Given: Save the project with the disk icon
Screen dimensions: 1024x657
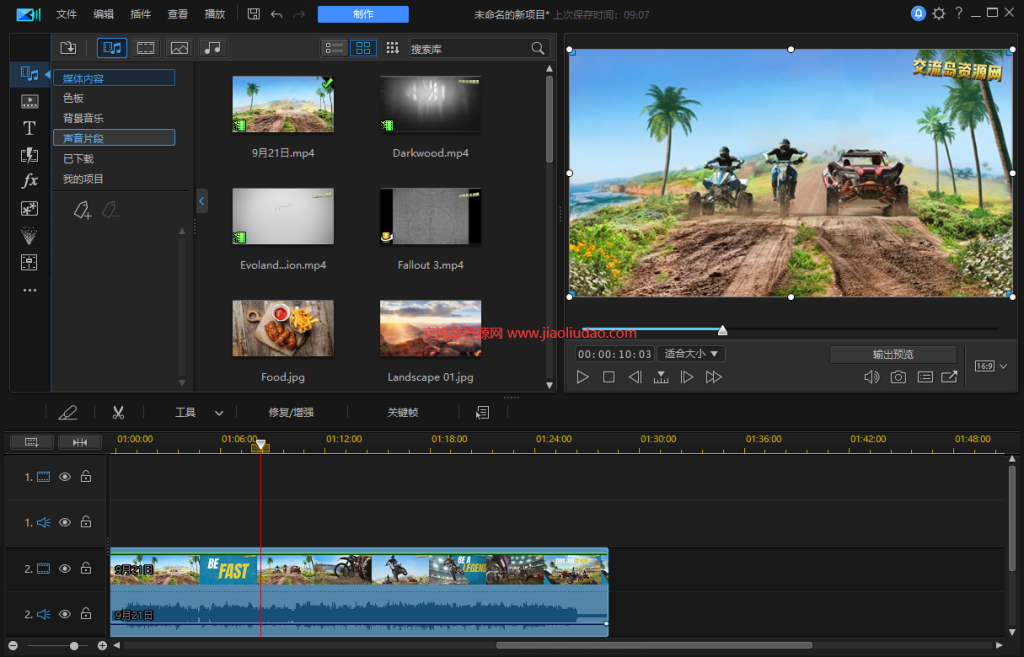Looking at the screenshot, I should 254,14.
